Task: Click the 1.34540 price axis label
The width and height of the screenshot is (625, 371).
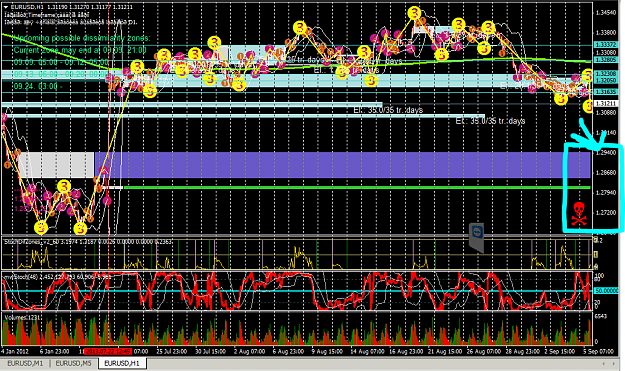Action: (606, 13)
